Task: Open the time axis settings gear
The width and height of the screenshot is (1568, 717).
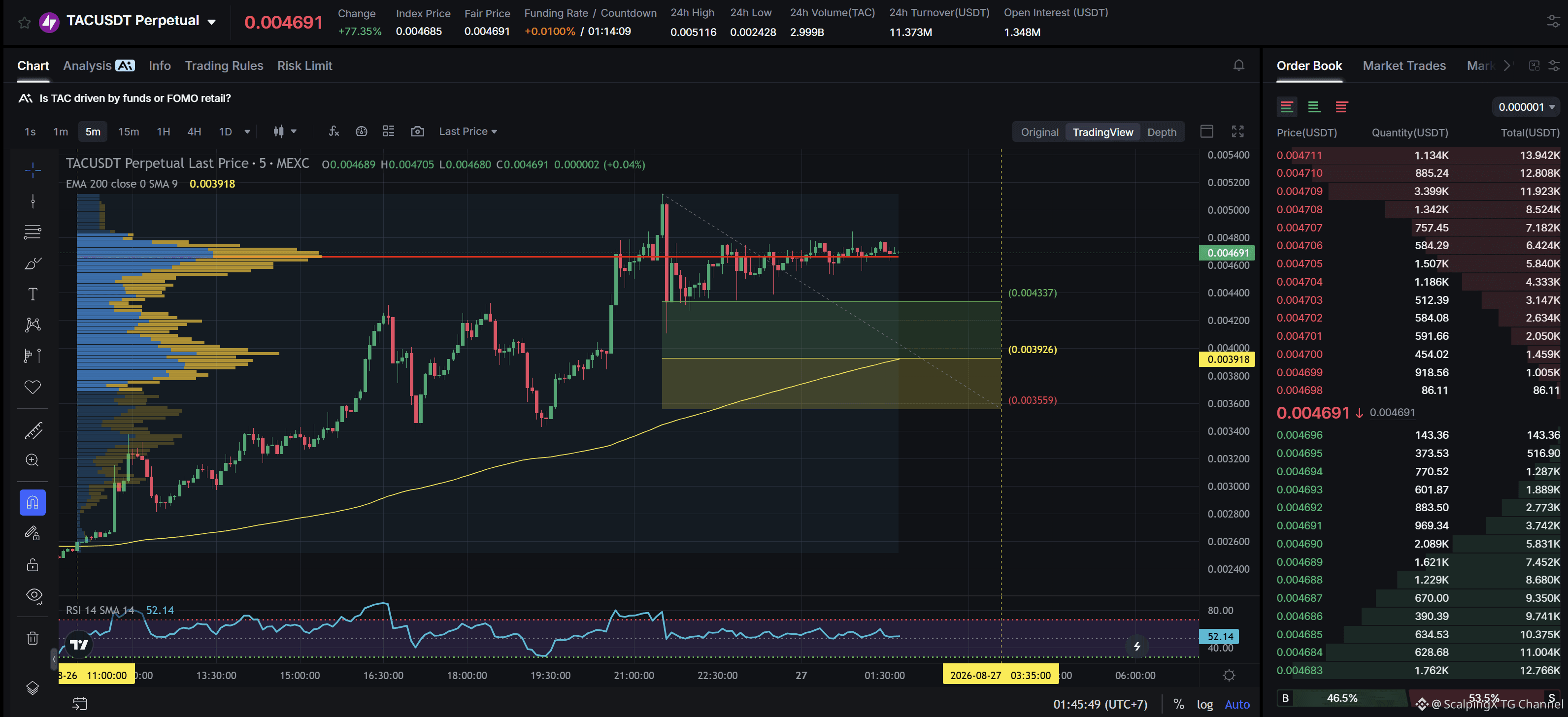Action: (1229, 675)
